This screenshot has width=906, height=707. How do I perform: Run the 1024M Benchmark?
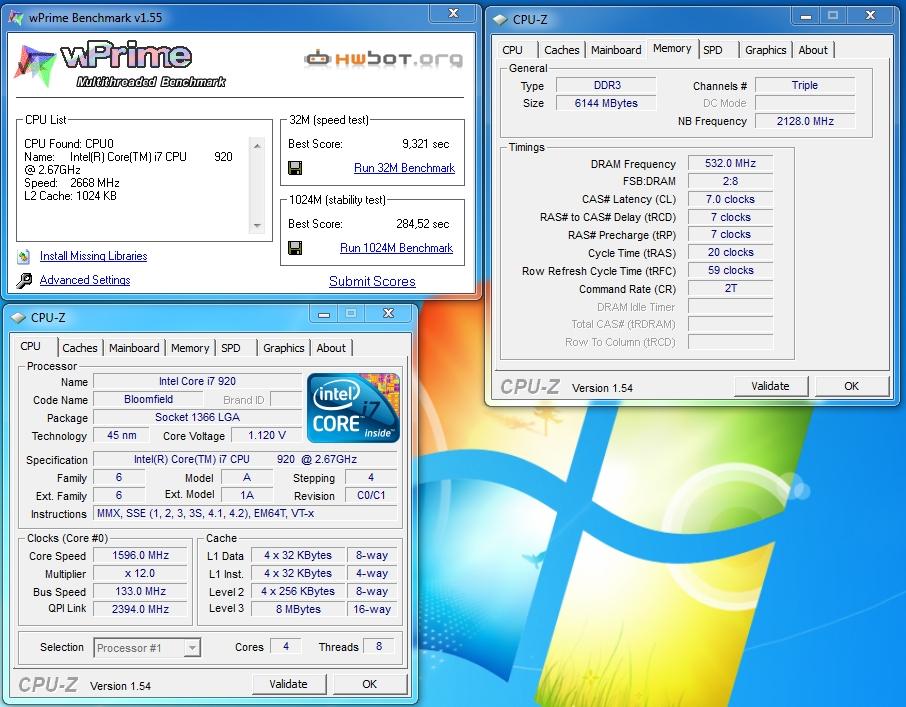[x=396, y=248]
